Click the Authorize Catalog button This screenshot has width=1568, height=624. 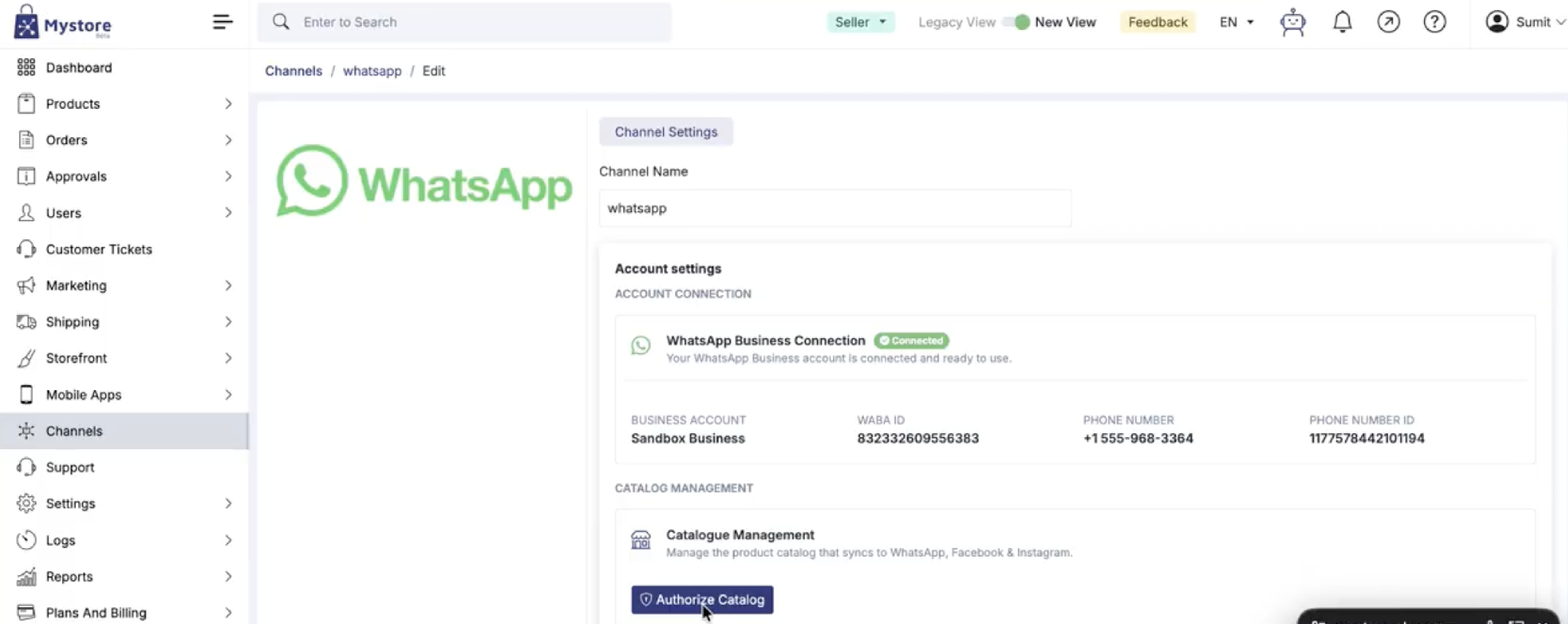702,599
